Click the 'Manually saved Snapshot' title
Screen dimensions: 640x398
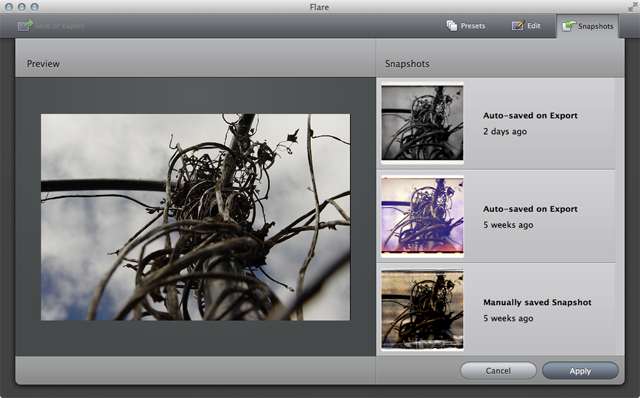[x=537, y=302]
